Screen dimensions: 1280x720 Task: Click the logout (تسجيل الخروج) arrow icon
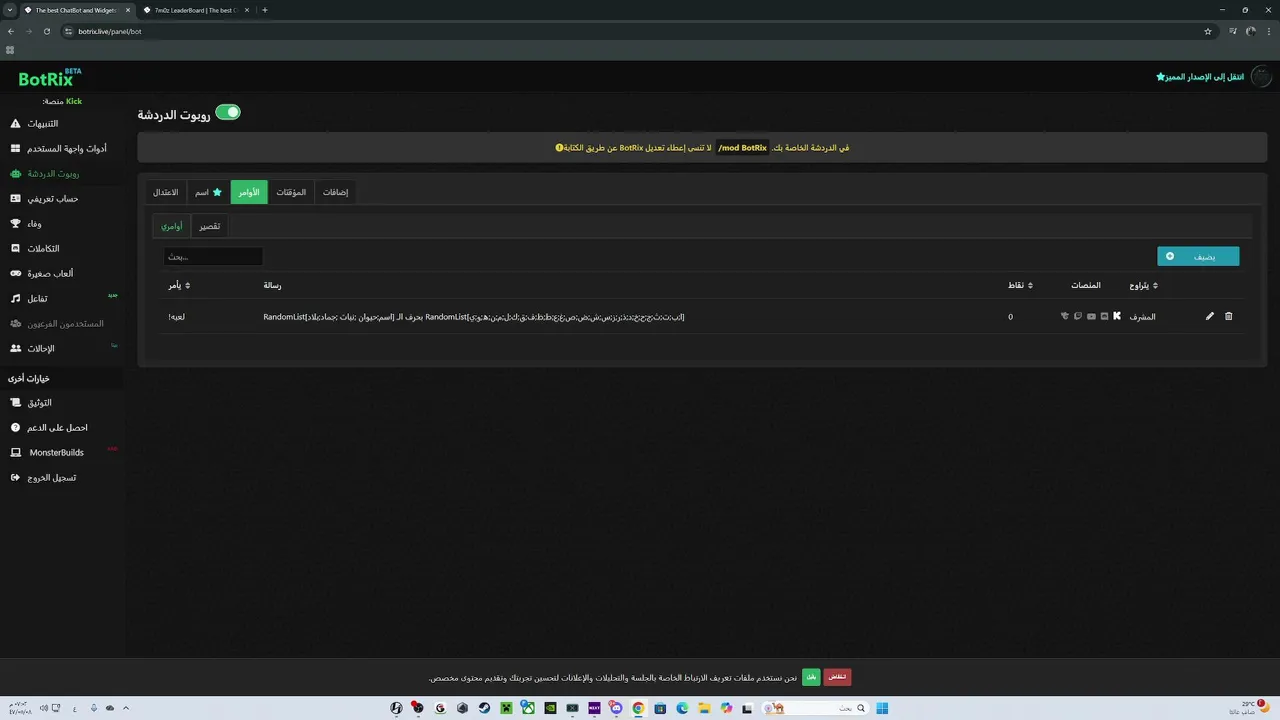click(x=15, y=478)
